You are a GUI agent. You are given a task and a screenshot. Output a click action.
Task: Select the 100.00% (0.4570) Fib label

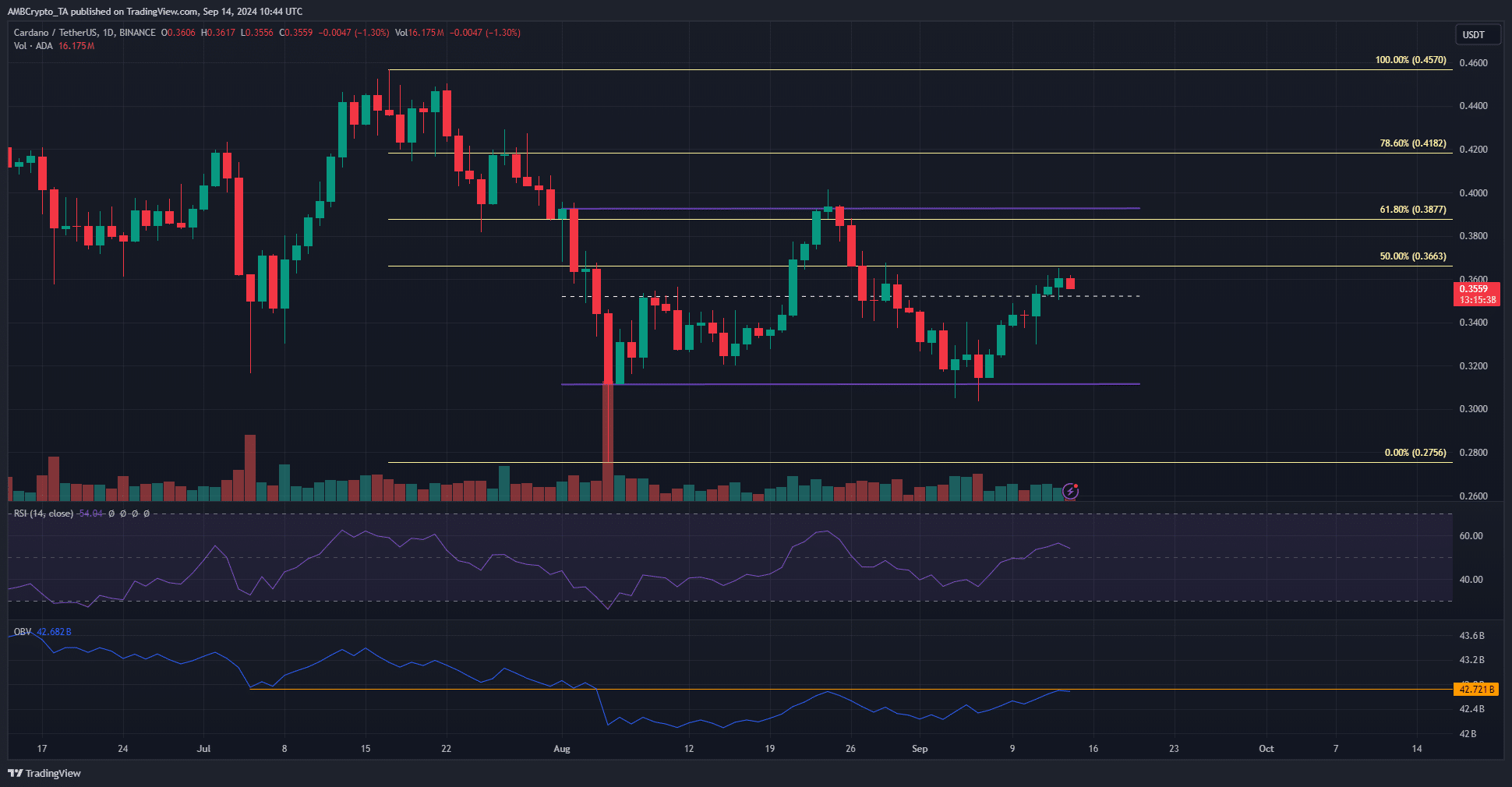point(1411,60)
